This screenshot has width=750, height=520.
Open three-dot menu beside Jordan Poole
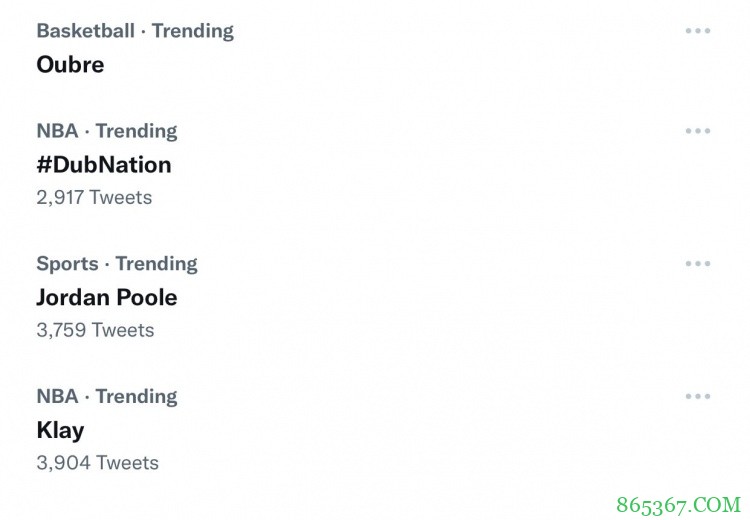697,264
